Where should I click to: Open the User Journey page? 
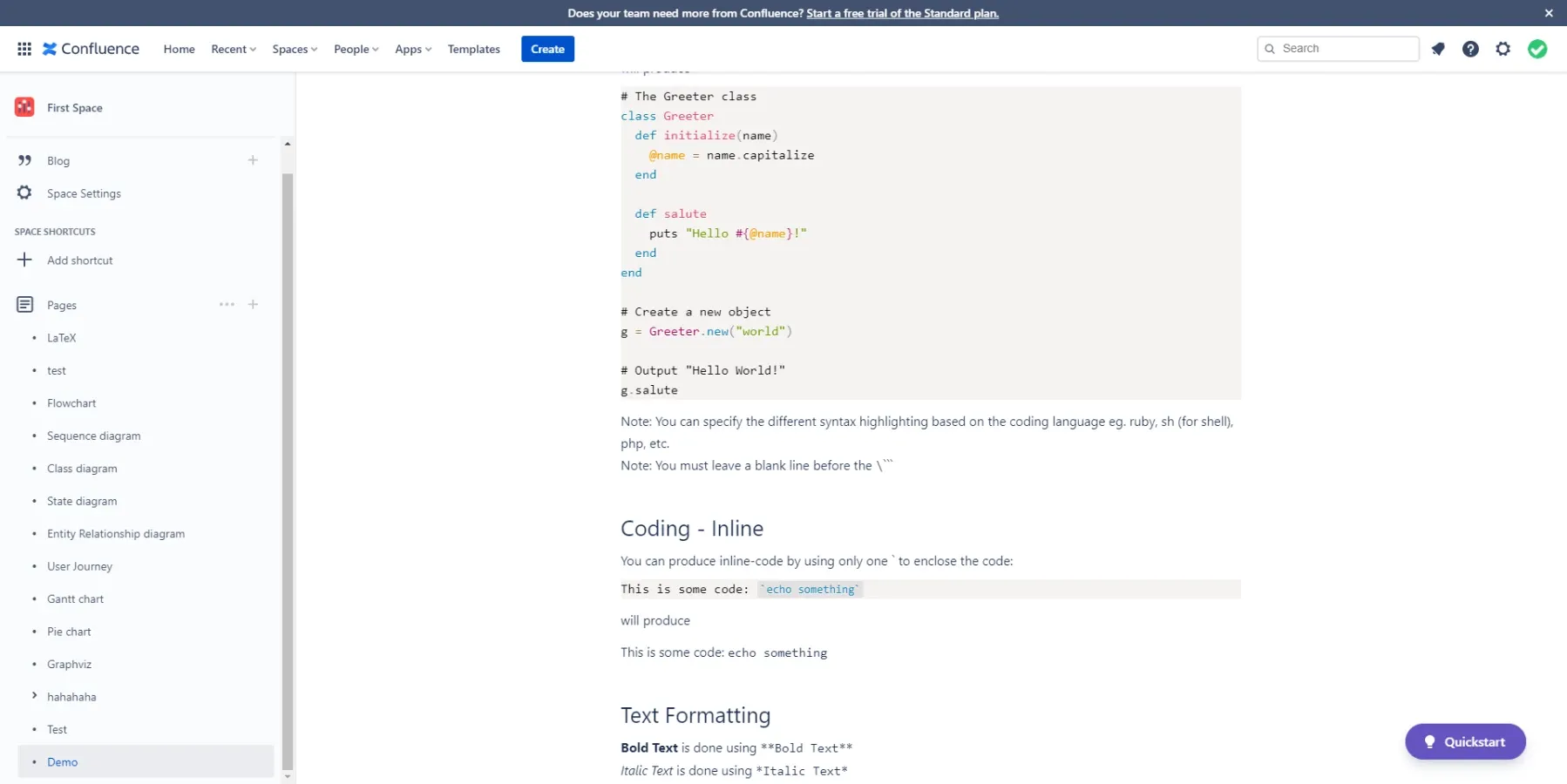pos(79,566)
